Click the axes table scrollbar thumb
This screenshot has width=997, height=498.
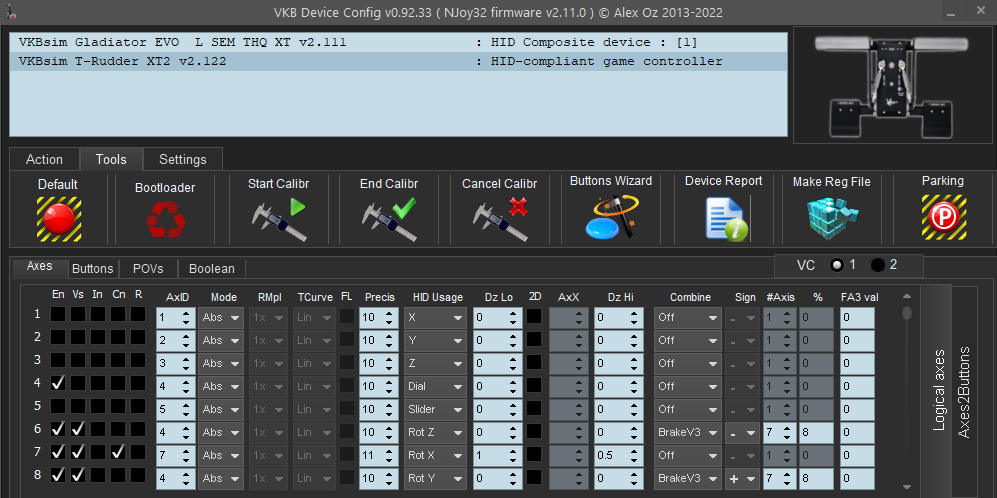(x=907, y=312)
